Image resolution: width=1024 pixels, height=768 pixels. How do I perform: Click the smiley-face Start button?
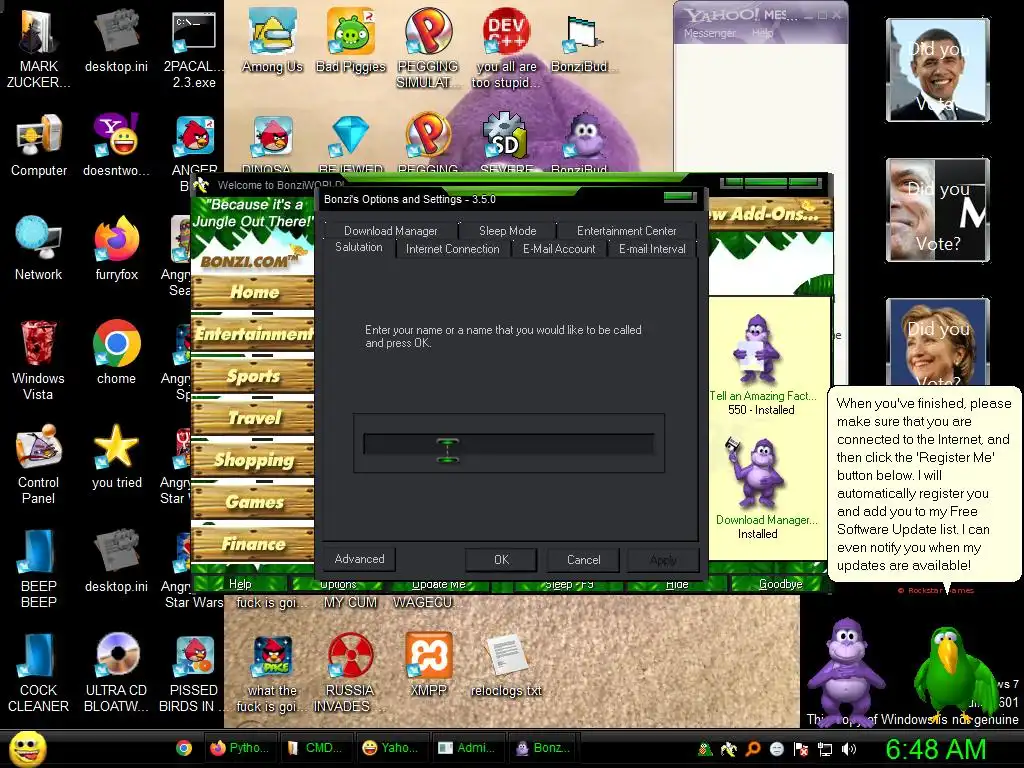coord(27,748)
